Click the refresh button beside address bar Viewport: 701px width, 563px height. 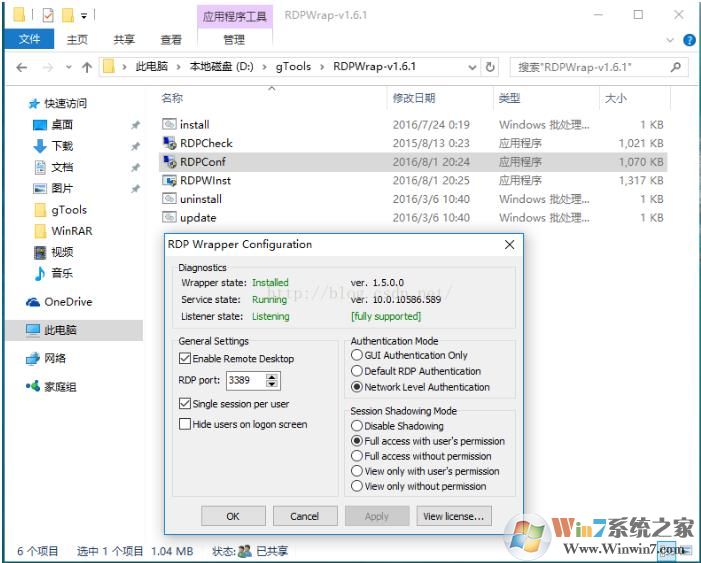(490, 67)
